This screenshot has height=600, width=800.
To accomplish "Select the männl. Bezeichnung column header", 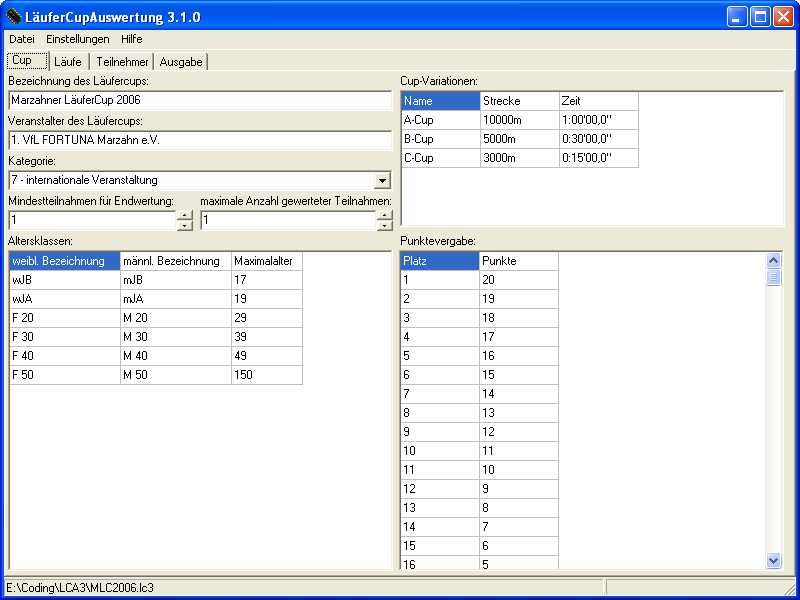I will click(176, 261).
